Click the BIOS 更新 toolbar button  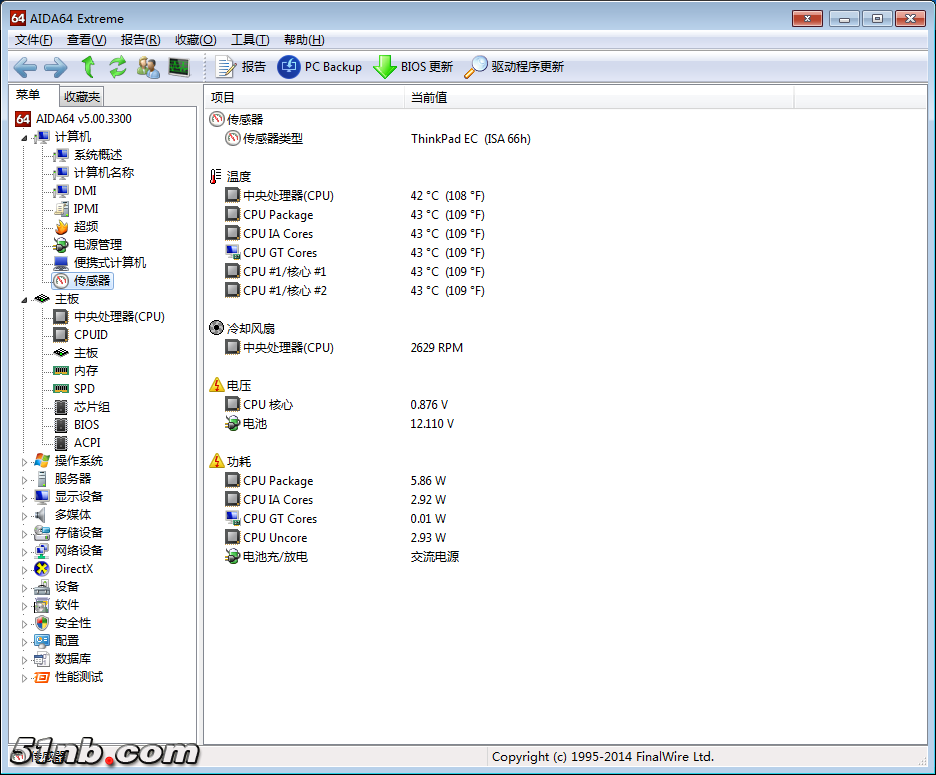(413, 67)
